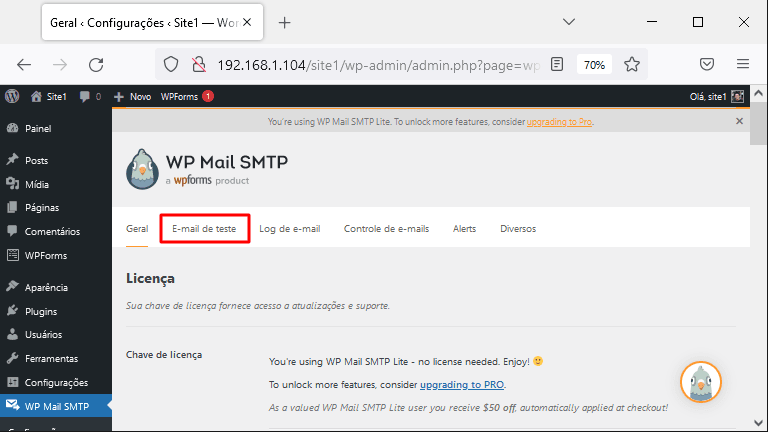Viewport: 768px width, 432px height.
Task: Click the Novo (new) menu
Action: pyautogui.click(x=132, y=96)
